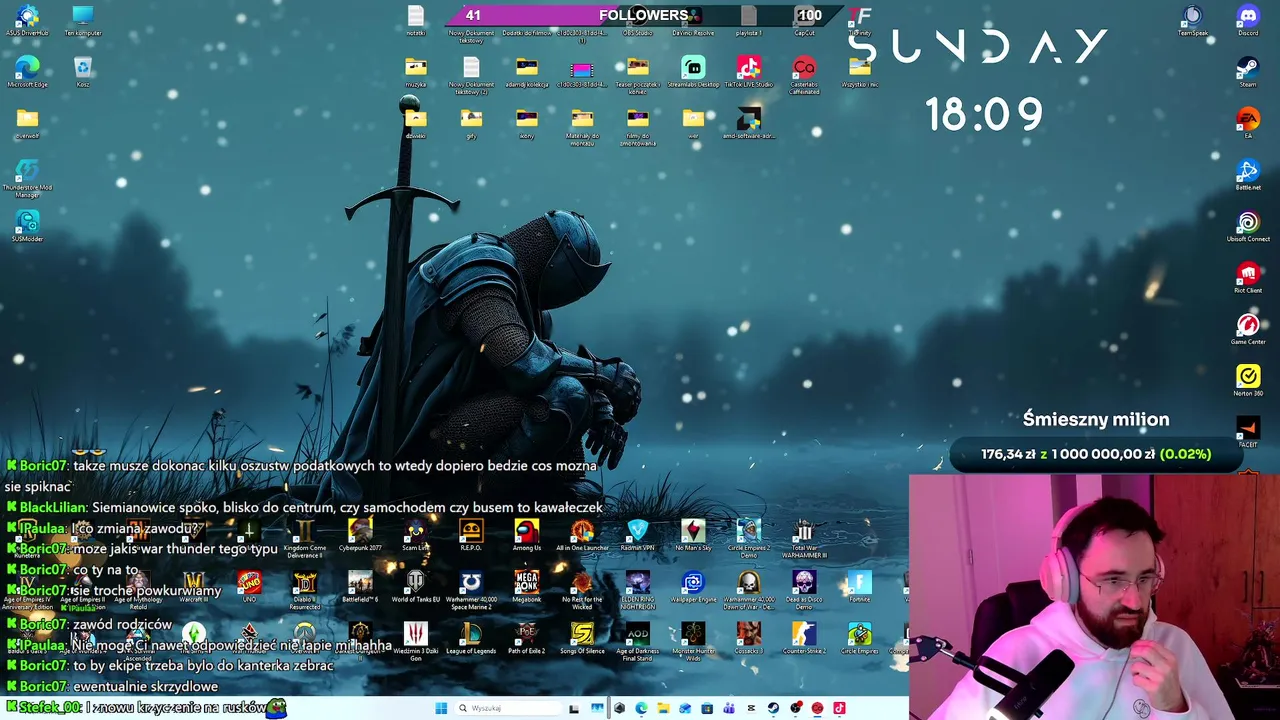
Task: Select the TikTok LIVE Studio shortcut
Action: pyautogui.click(x=748, y=72)
